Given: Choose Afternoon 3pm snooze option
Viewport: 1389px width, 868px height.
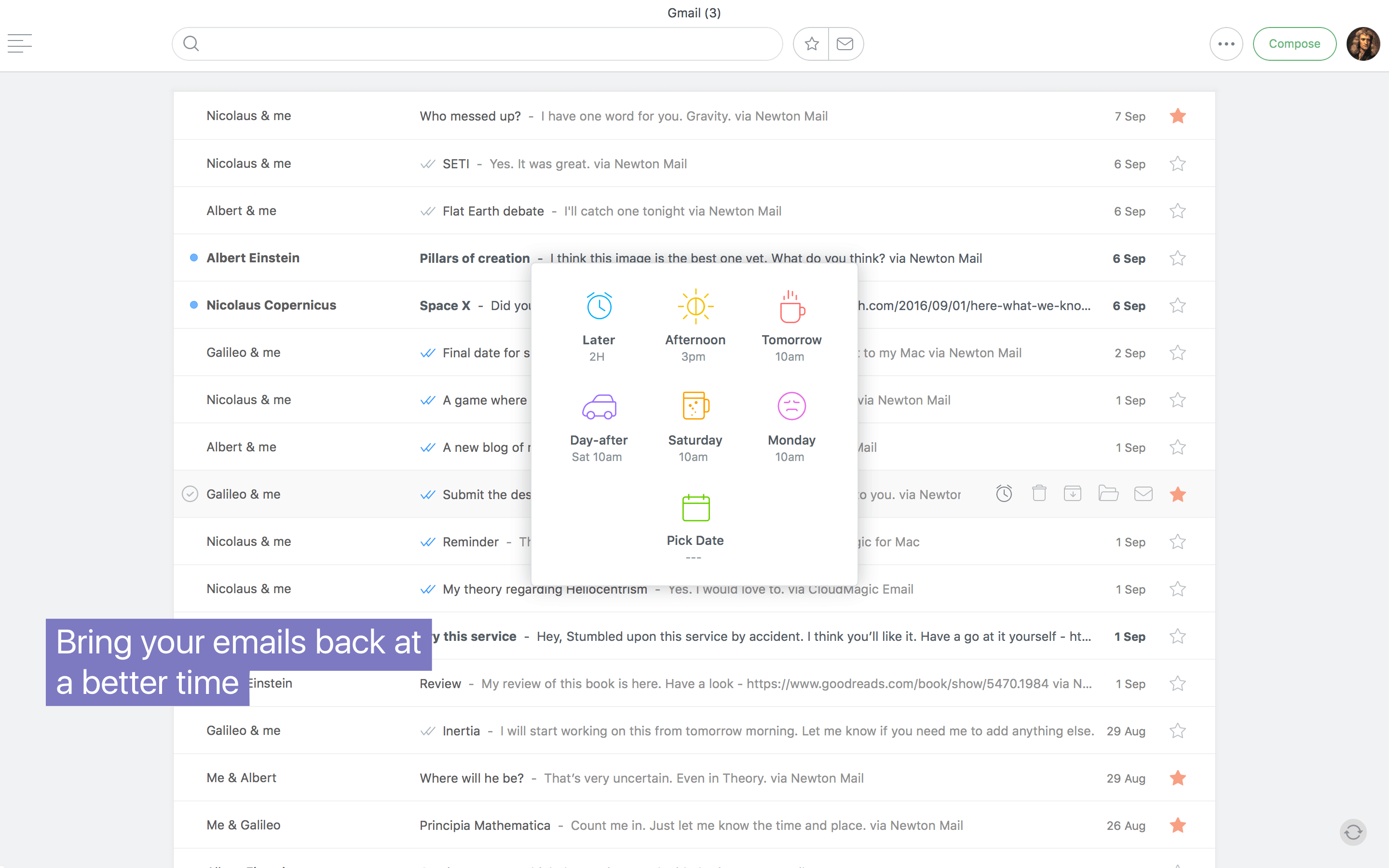Looking at the screenshot, I should pyautogui.click(x=695, y=326).
